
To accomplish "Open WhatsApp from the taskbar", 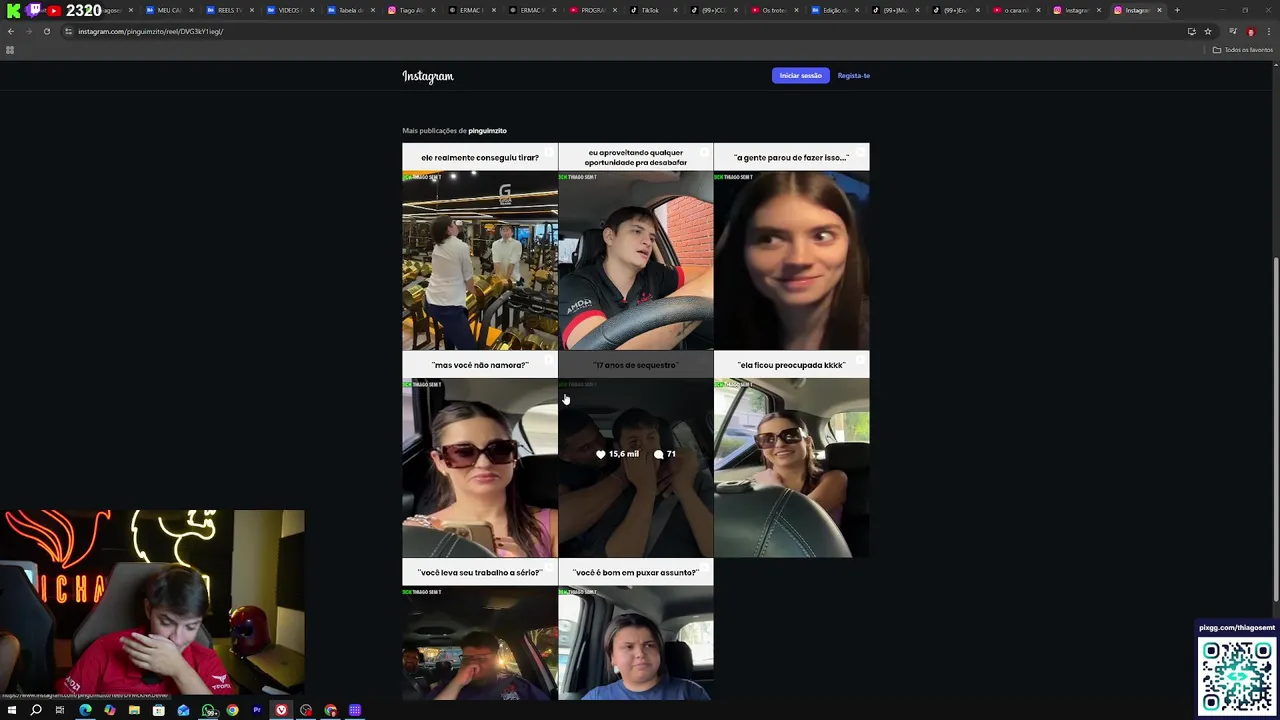I will tap(208, 710).
